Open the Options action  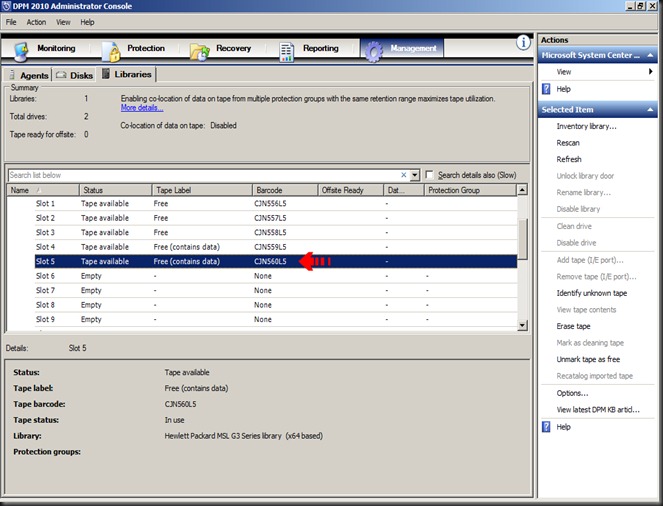(572, 393)
